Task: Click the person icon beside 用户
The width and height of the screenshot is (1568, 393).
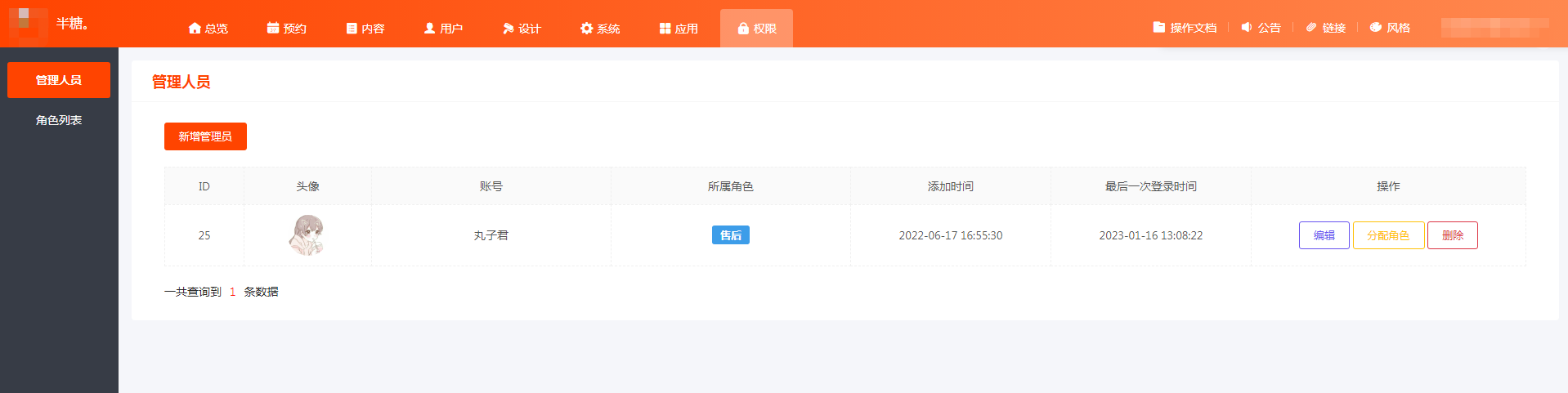Action: 429,28
